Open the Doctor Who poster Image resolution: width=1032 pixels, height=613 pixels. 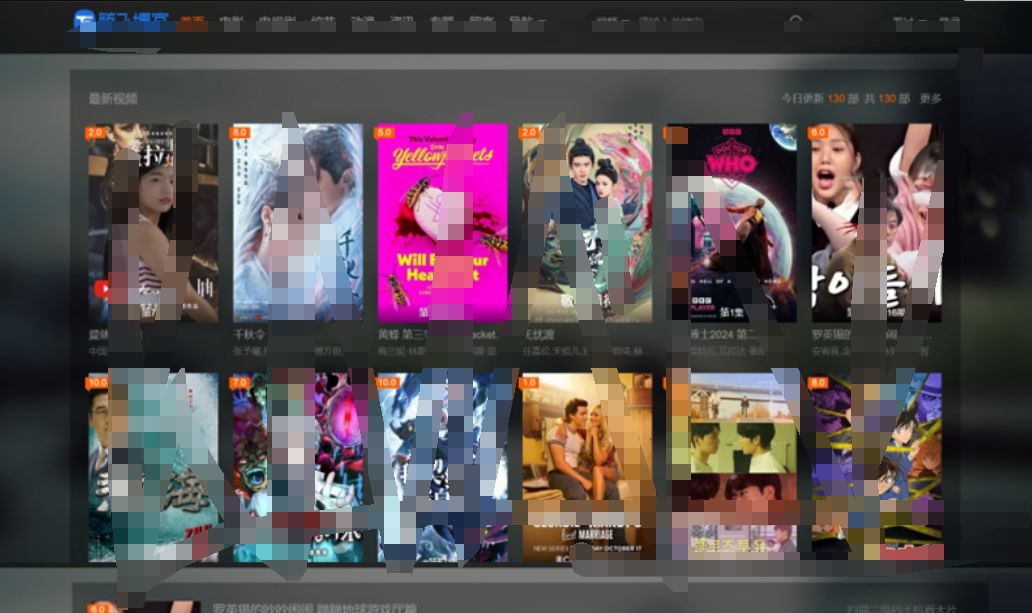tap(731, 222)
